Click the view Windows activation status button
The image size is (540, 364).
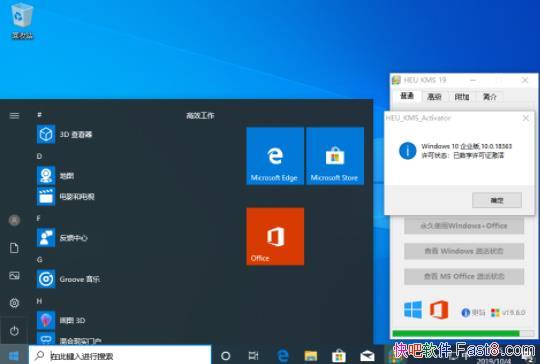click(464, 251)
